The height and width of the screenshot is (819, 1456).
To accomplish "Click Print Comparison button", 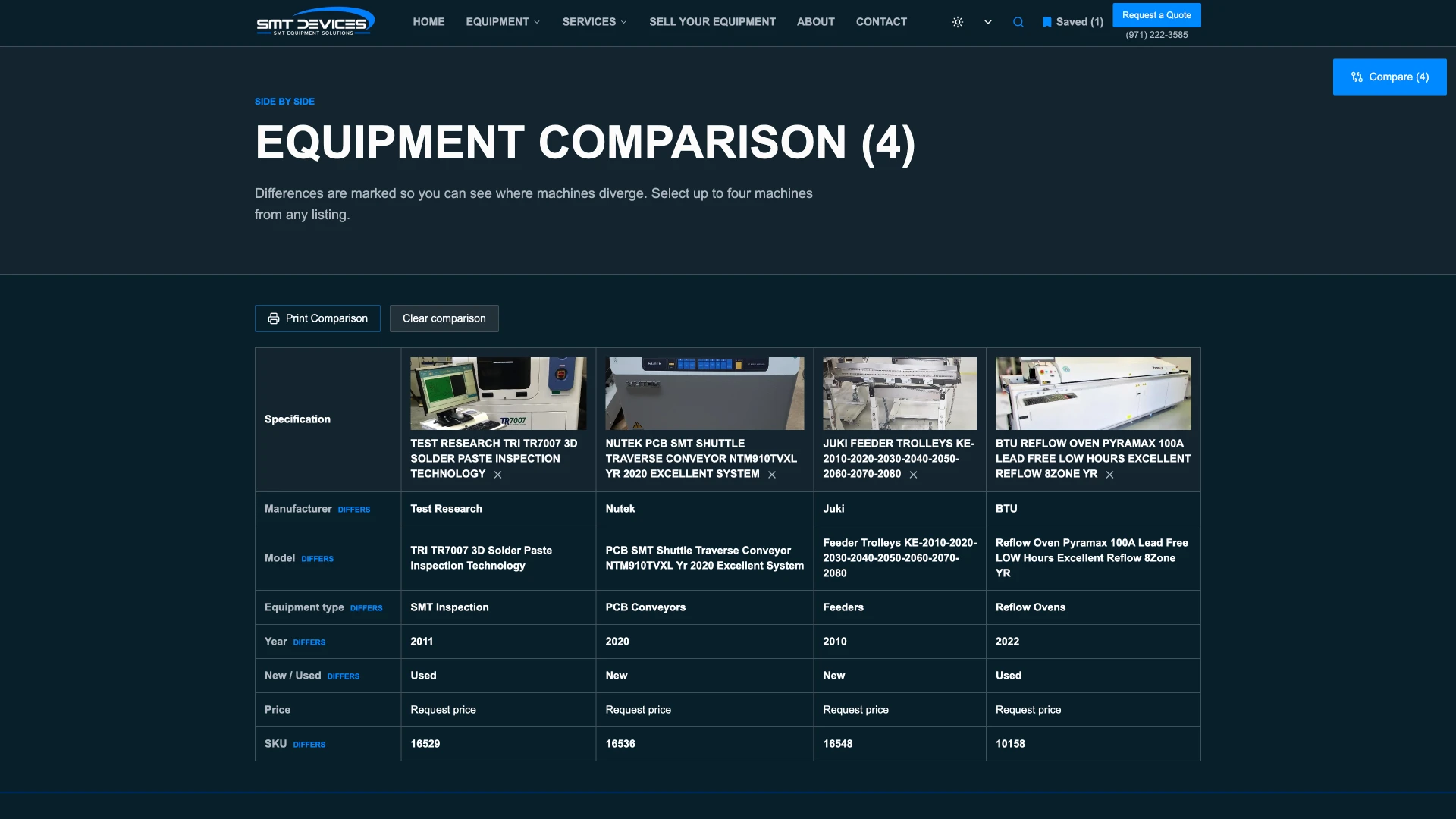I will pos(318,318).
